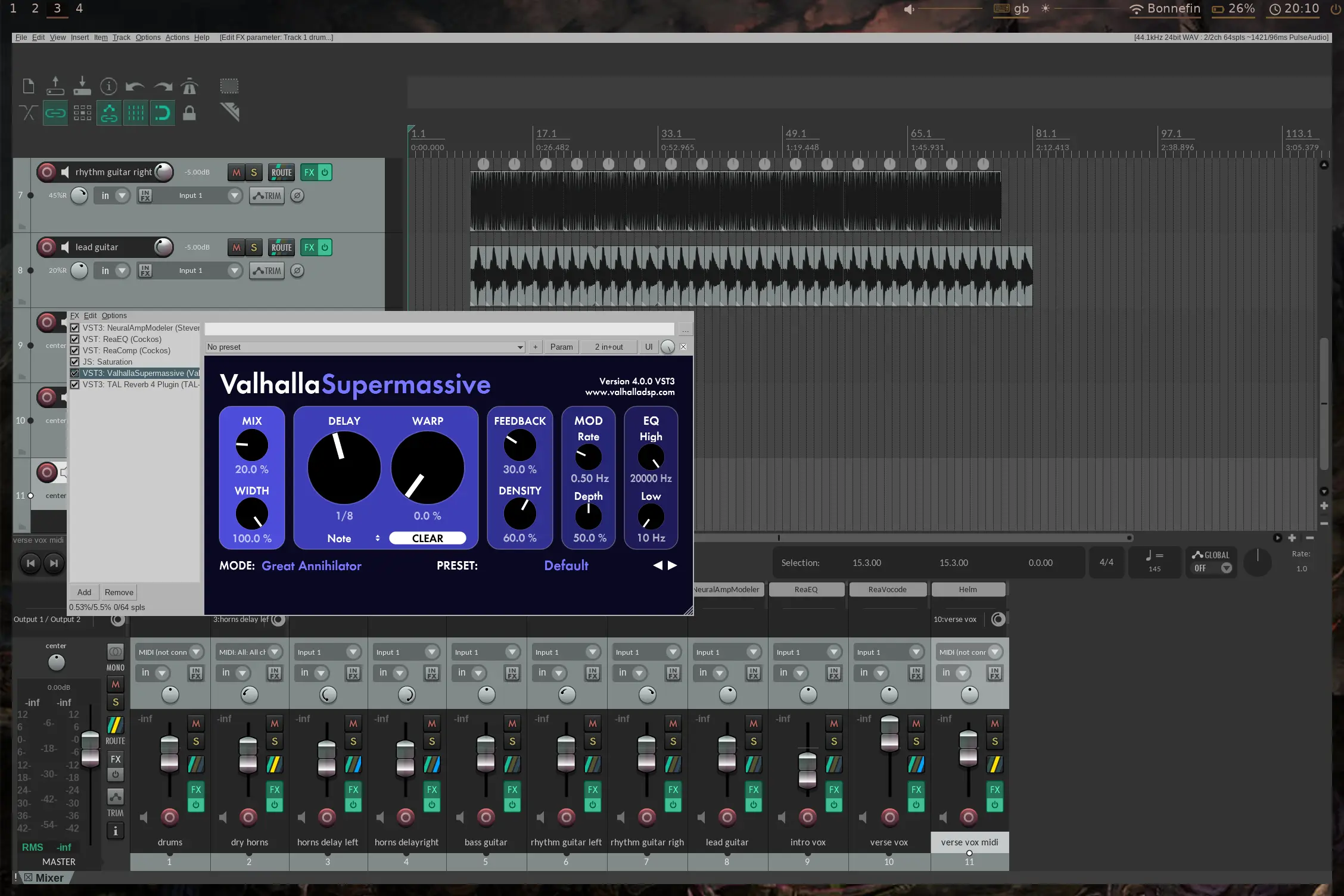
Task: Toggle the metronome icon
Action: pos(189,86)
